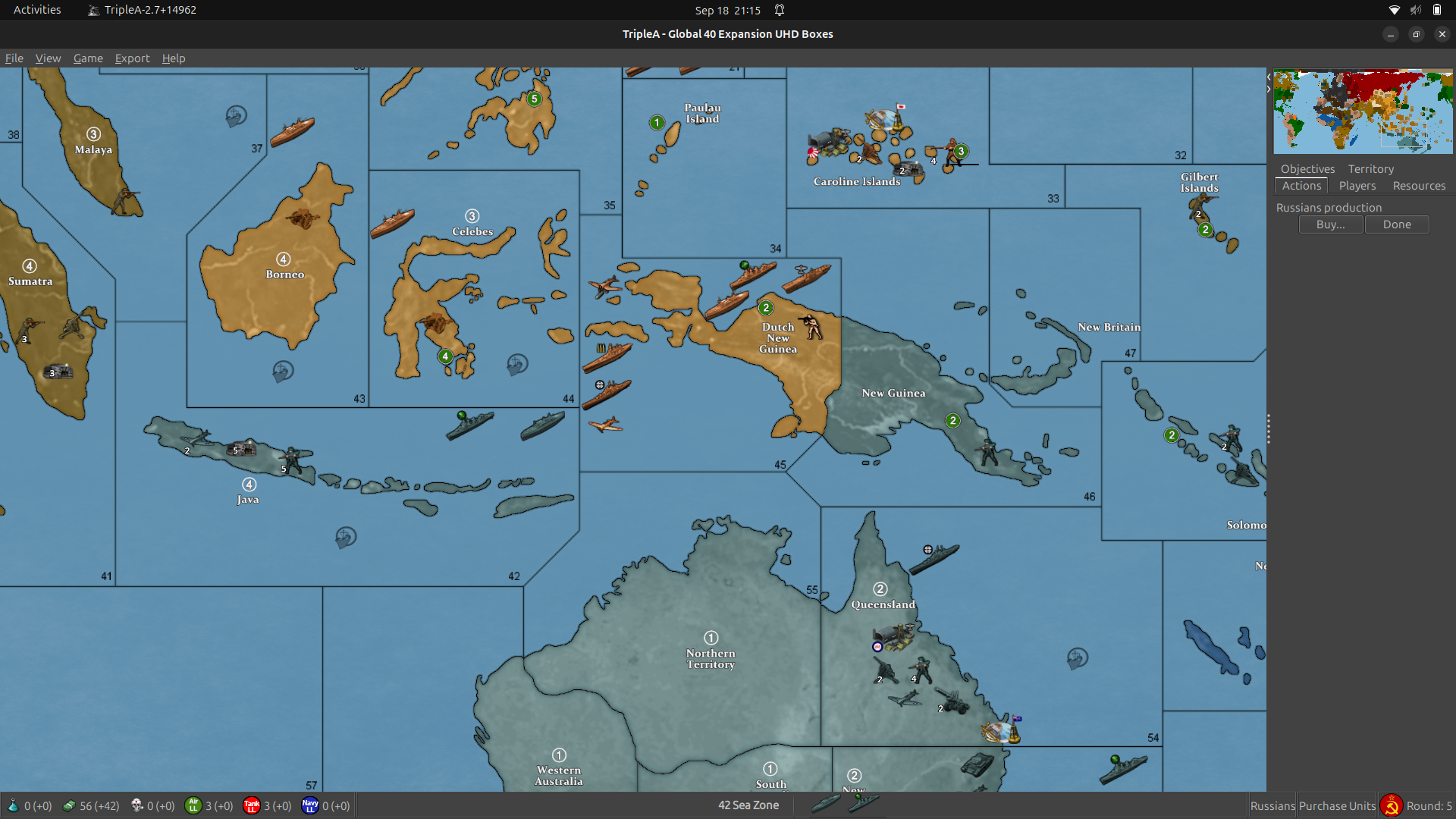The height and width of the screenshot is (819, 1456).
Task: Open the TripleA-2.7+14962 app menu
Action: [143, 10]
